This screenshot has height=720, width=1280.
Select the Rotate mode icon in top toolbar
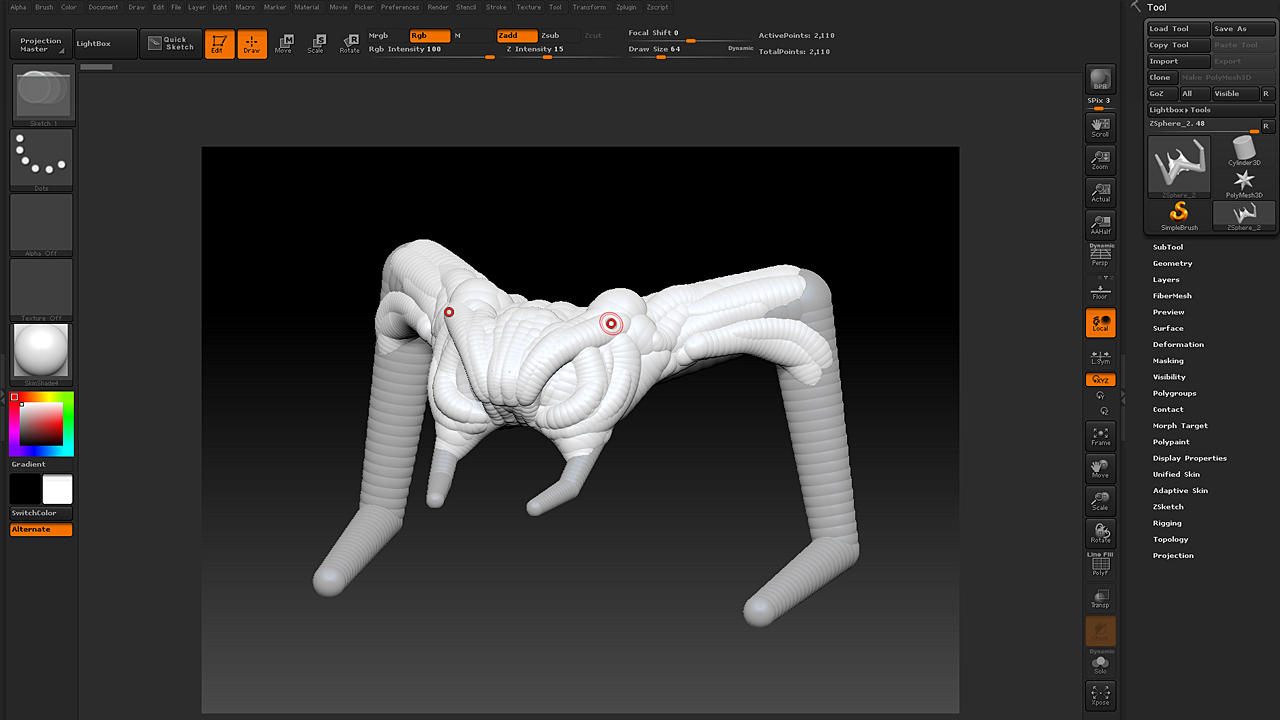pyautogui.click(x=349, y=44)
